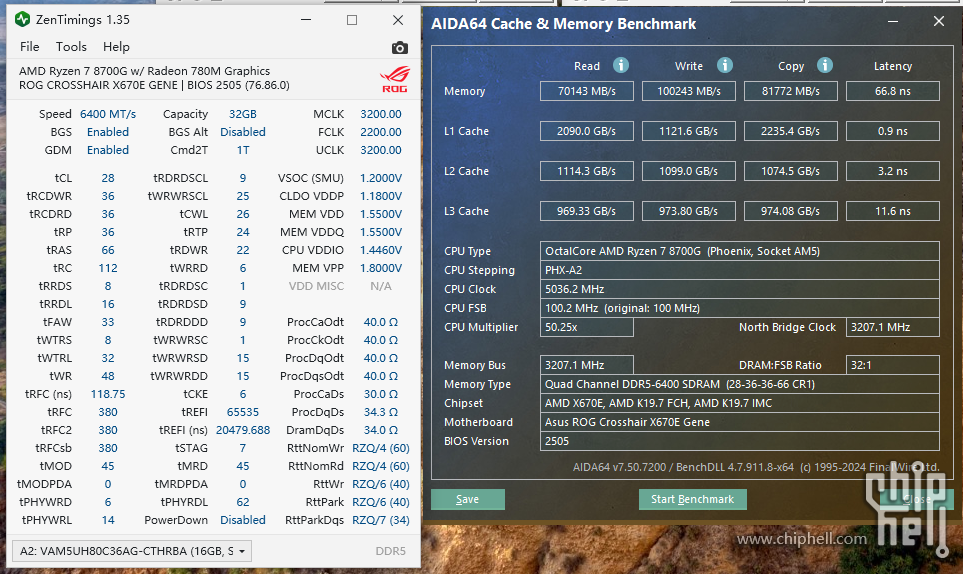Click the Capacity 32GB value
Screen dimensions: 963x574
coord(243,114)
